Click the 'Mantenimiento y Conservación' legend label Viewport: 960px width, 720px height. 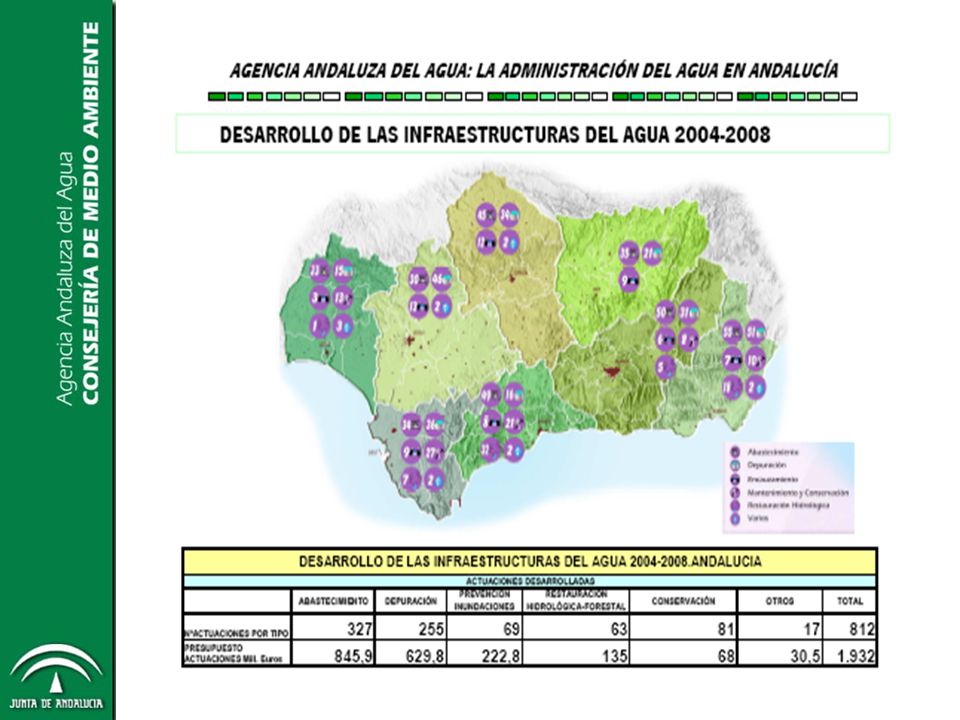pyautogui.click(x=798, y=492)
